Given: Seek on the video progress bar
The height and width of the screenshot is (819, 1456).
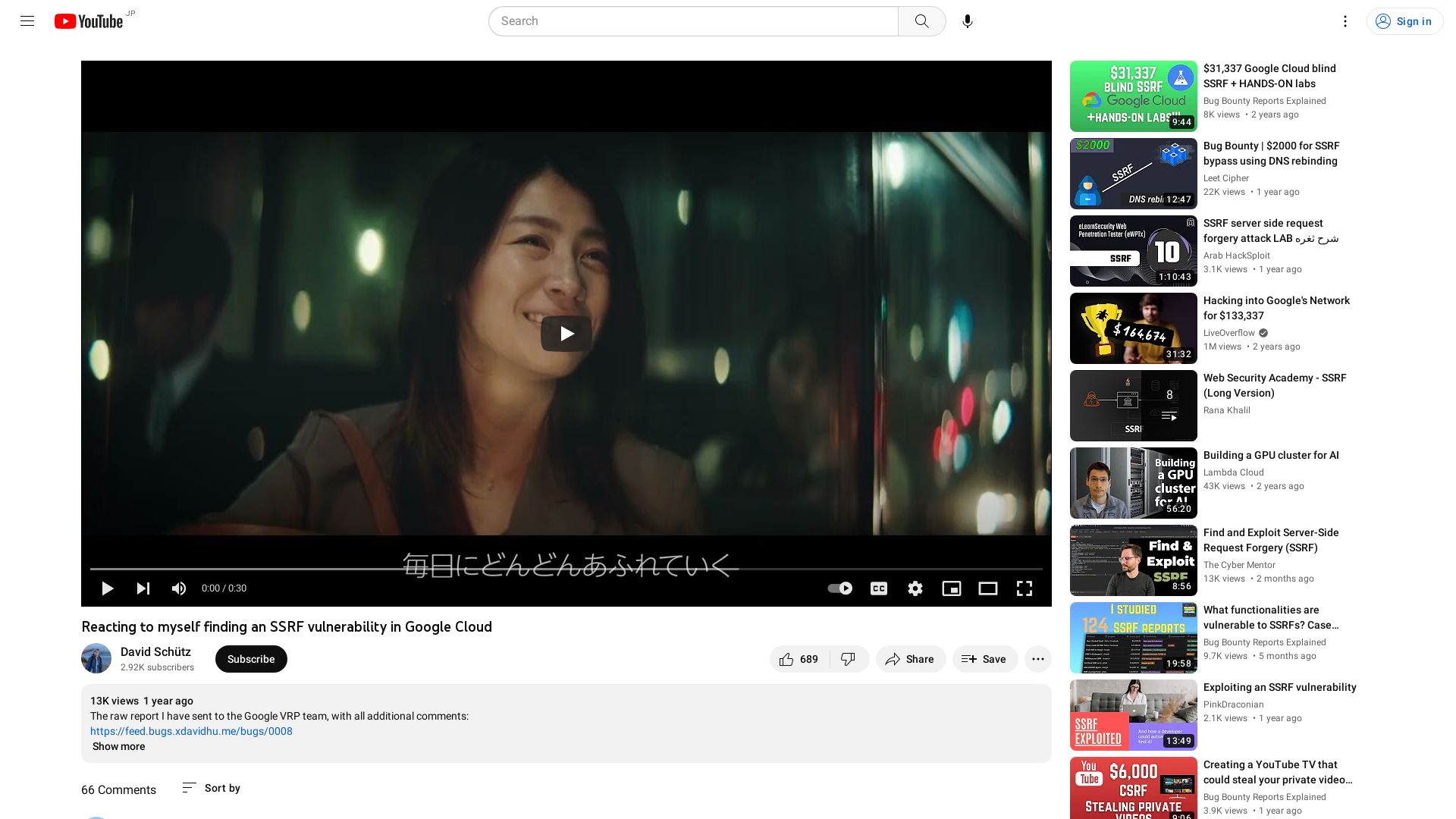Looking at the screenshot, I should tap(566, 569).
